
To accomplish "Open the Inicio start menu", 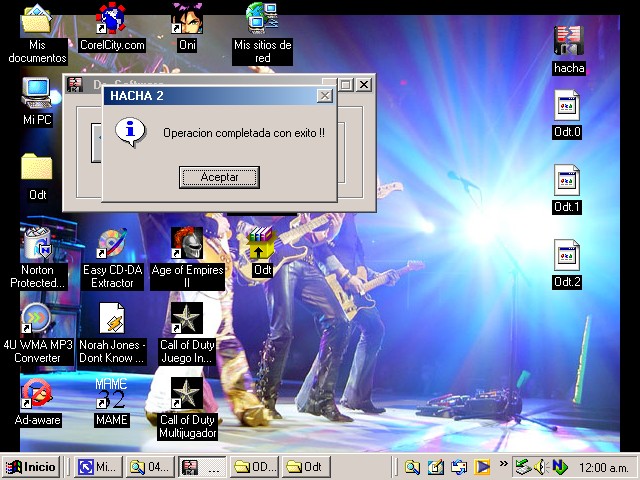I will pos(31,467).
